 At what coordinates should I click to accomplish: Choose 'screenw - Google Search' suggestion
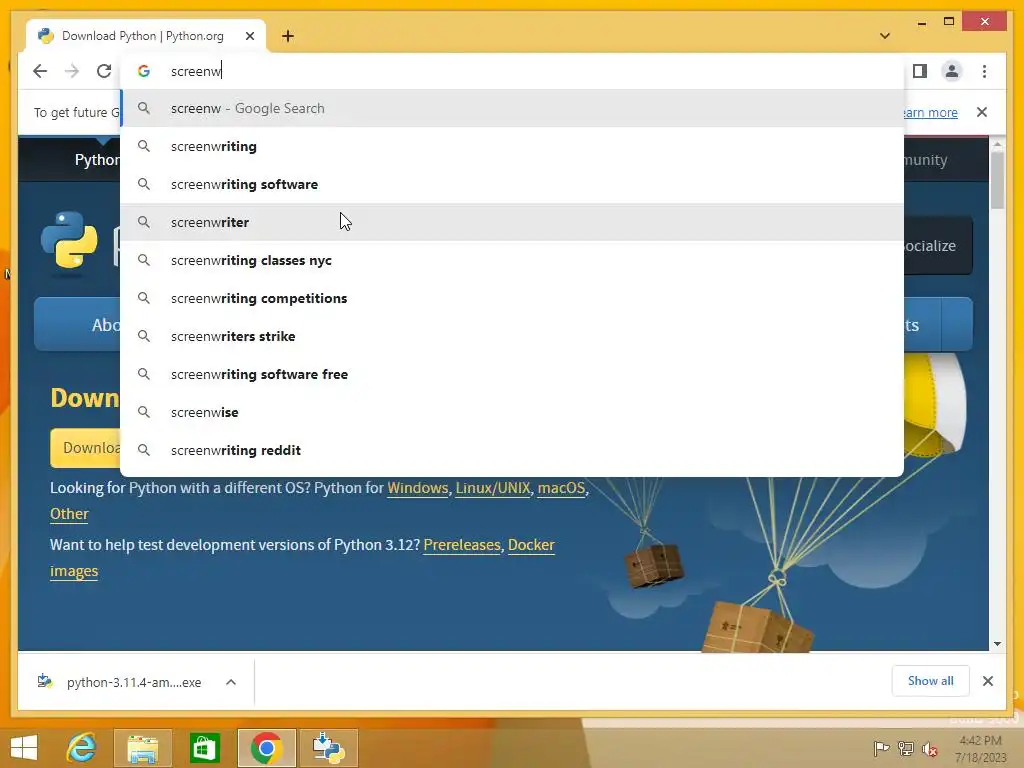click(x=513, y=108)
